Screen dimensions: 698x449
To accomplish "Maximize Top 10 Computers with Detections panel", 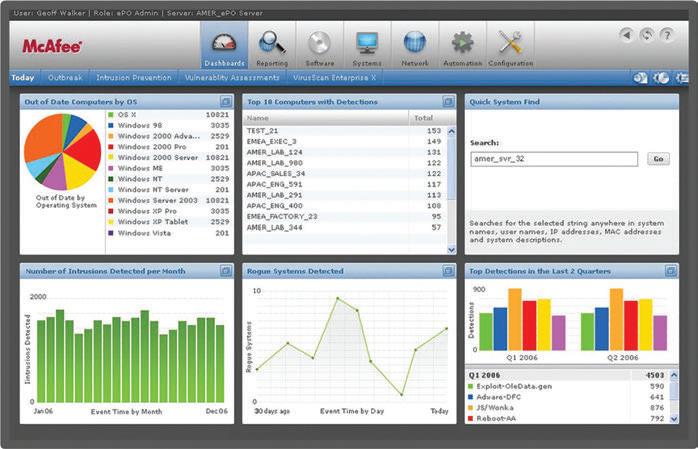I will (448, 101).
